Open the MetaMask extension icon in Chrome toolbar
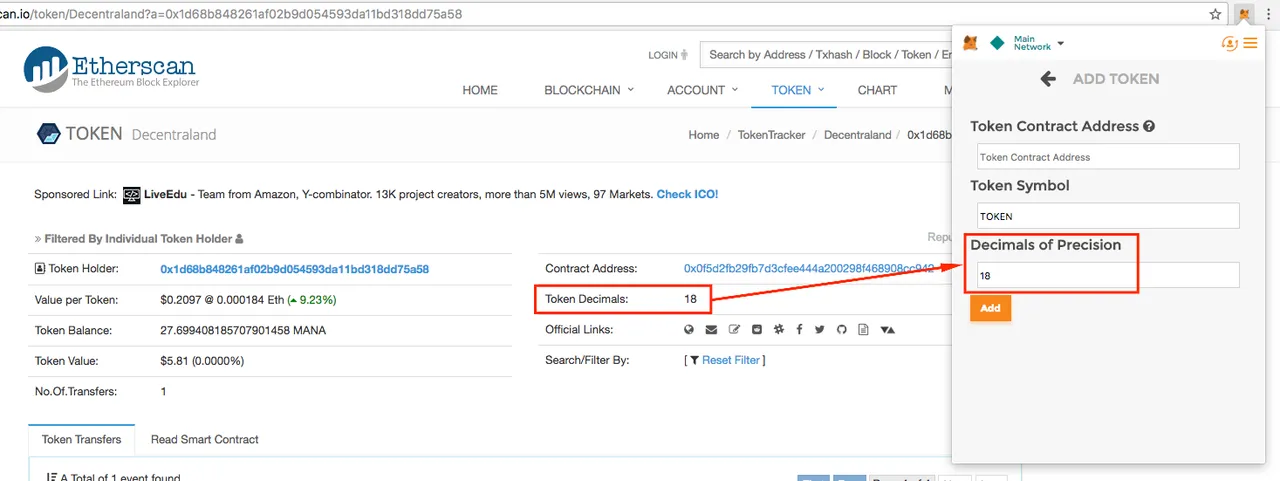 (1243, 14)
